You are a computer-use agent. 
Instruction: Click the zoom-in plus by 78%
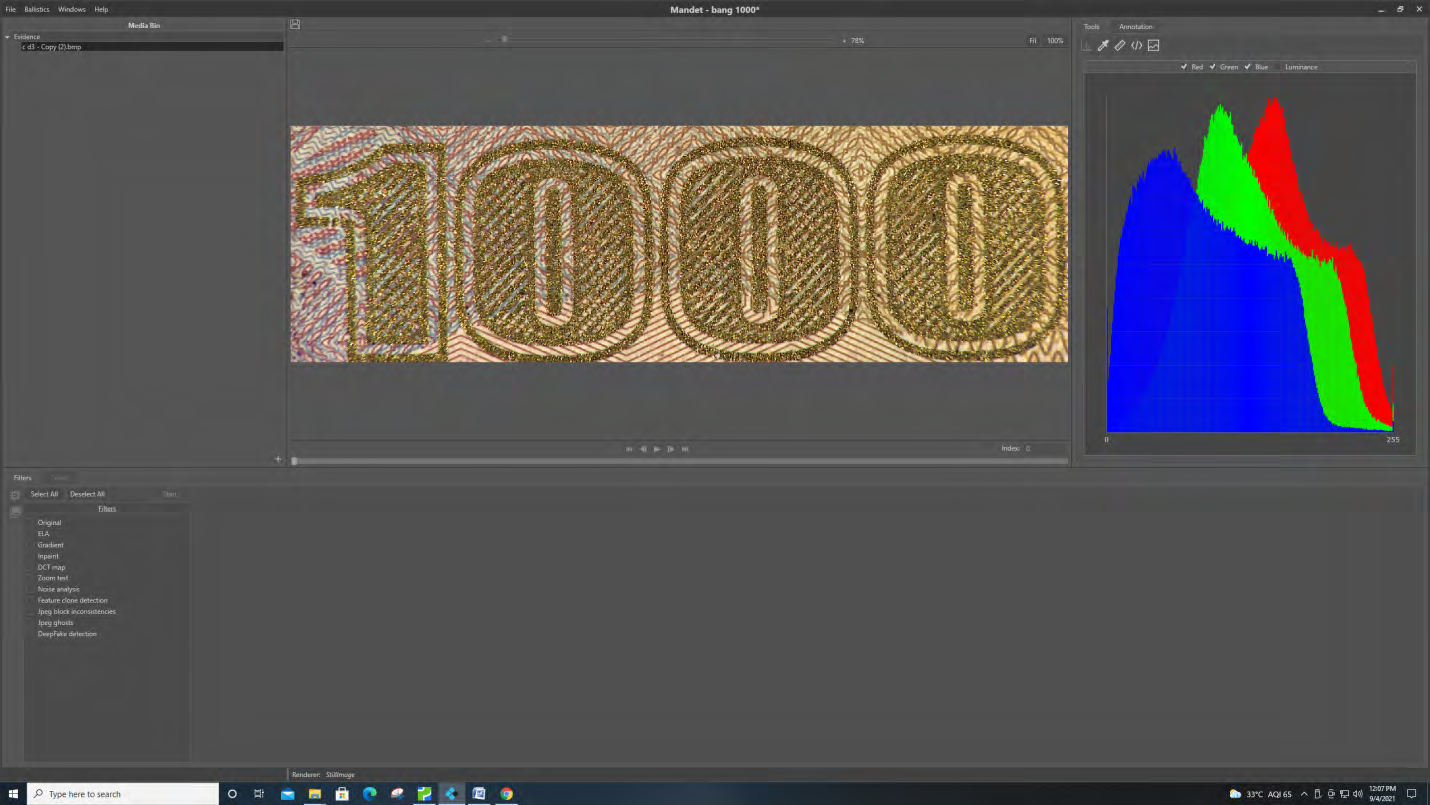pyautogui.click(x=843, y=41)
